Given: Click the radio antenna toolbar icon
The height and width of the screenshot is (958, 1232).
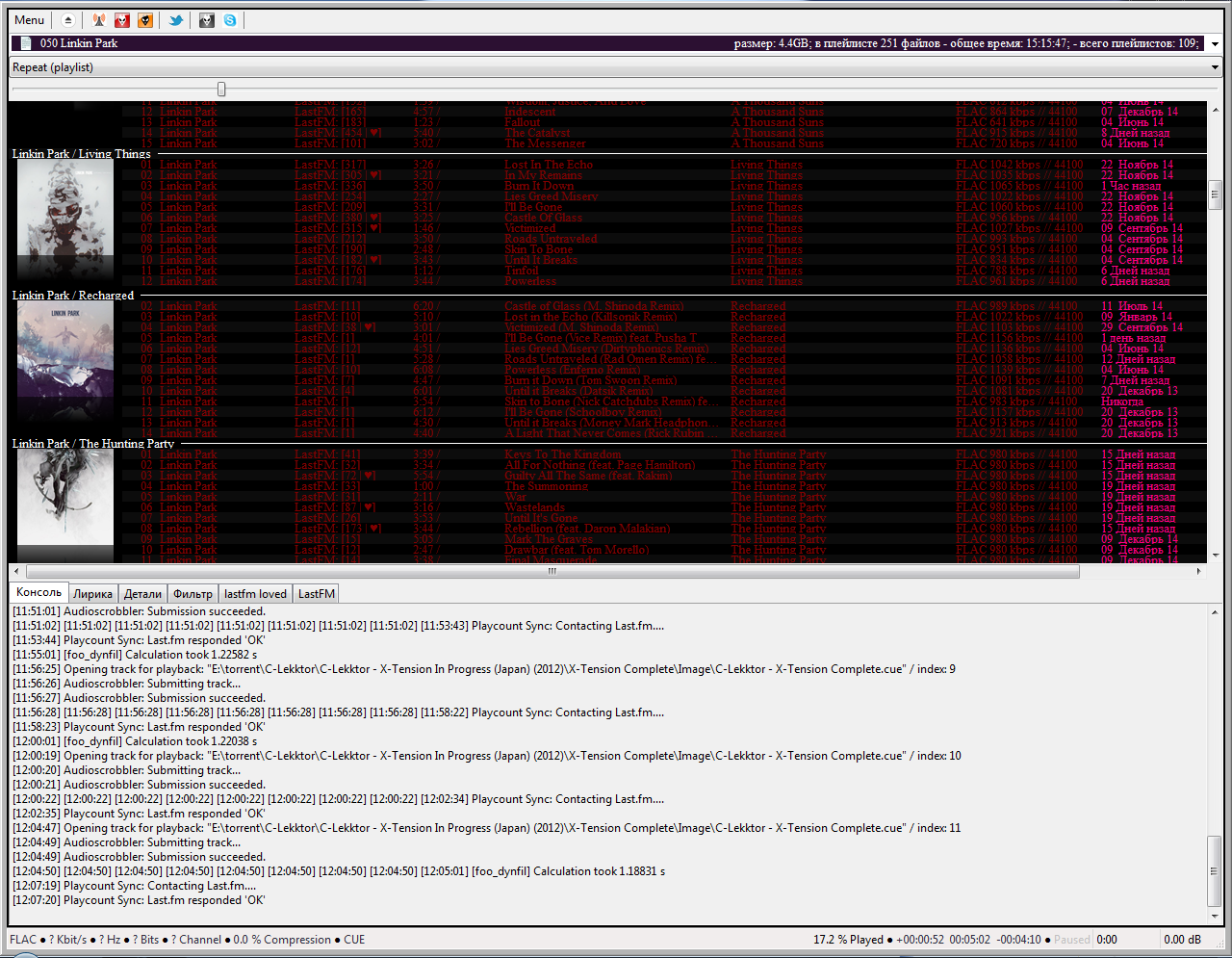Looking at the screenshot, I should point(99,20).
